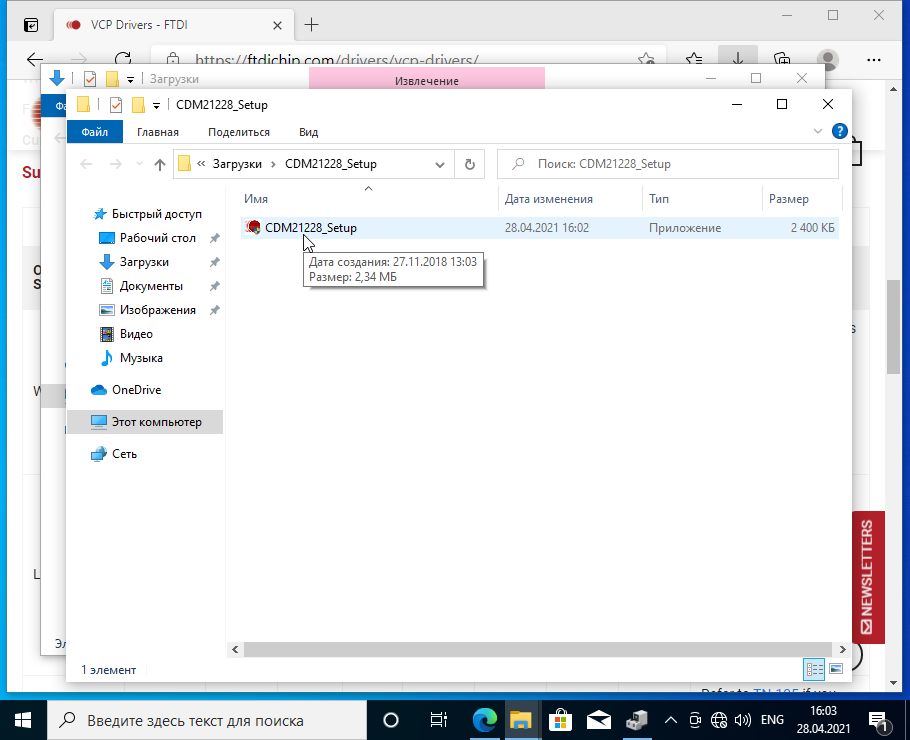Sort by the Тип column header
Viewport: 910px width, 740px height.
coord(659,199)
